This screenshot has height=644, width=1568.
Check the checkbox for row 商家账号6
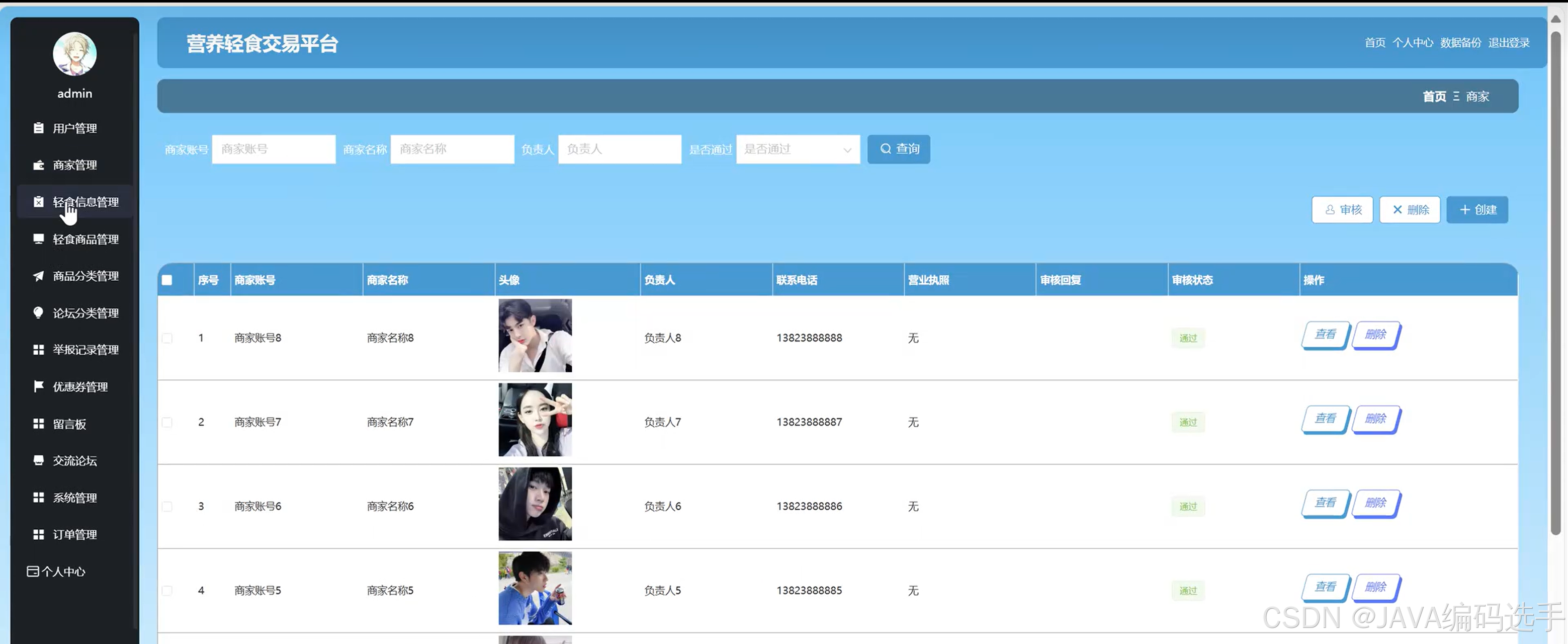(167, 506)
